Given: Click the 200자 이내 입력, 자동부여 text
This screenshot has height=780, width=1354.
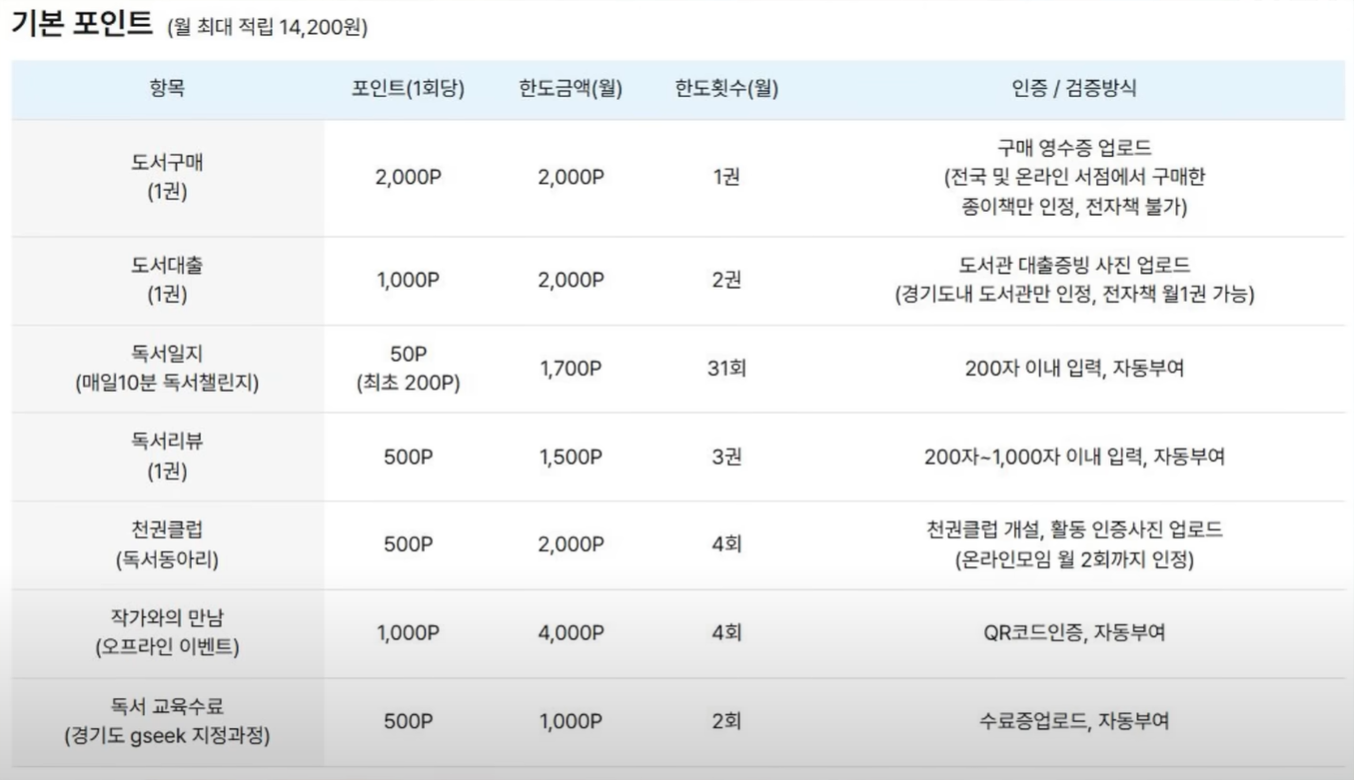Looking at the screenshot, I should [1074, 369].
